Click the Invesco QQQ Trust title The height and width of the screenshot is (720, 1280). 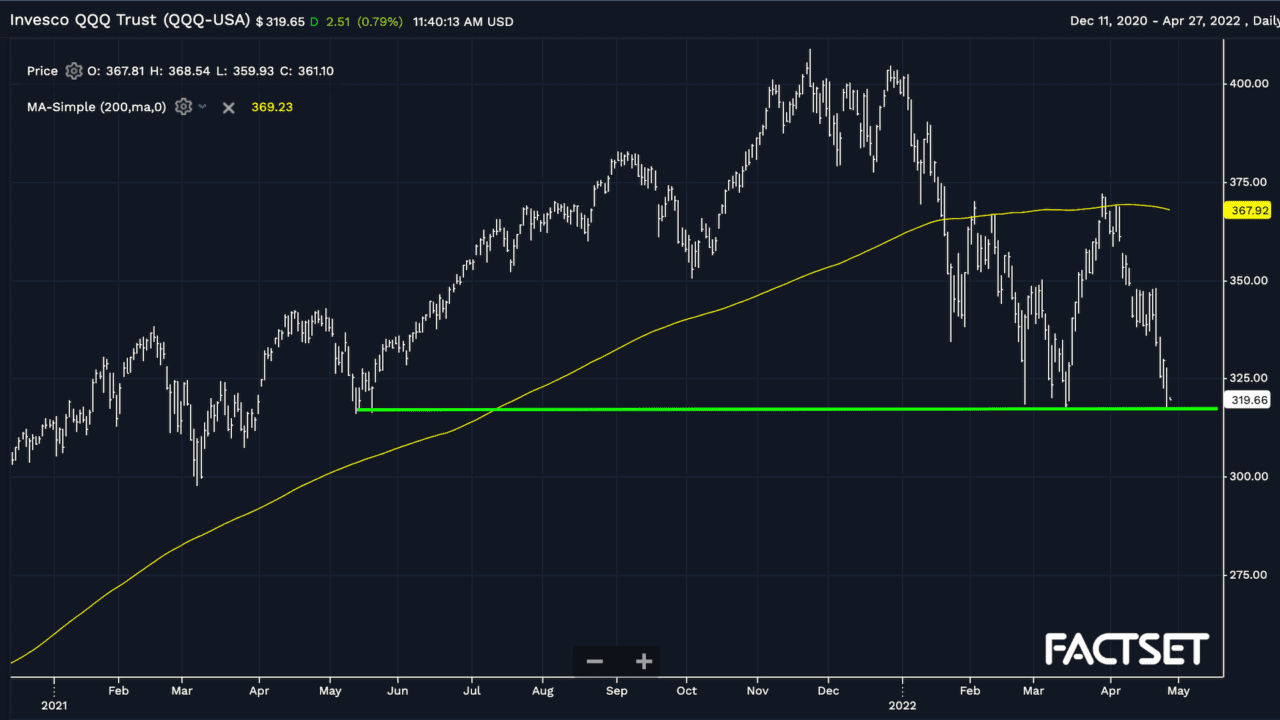130,20
